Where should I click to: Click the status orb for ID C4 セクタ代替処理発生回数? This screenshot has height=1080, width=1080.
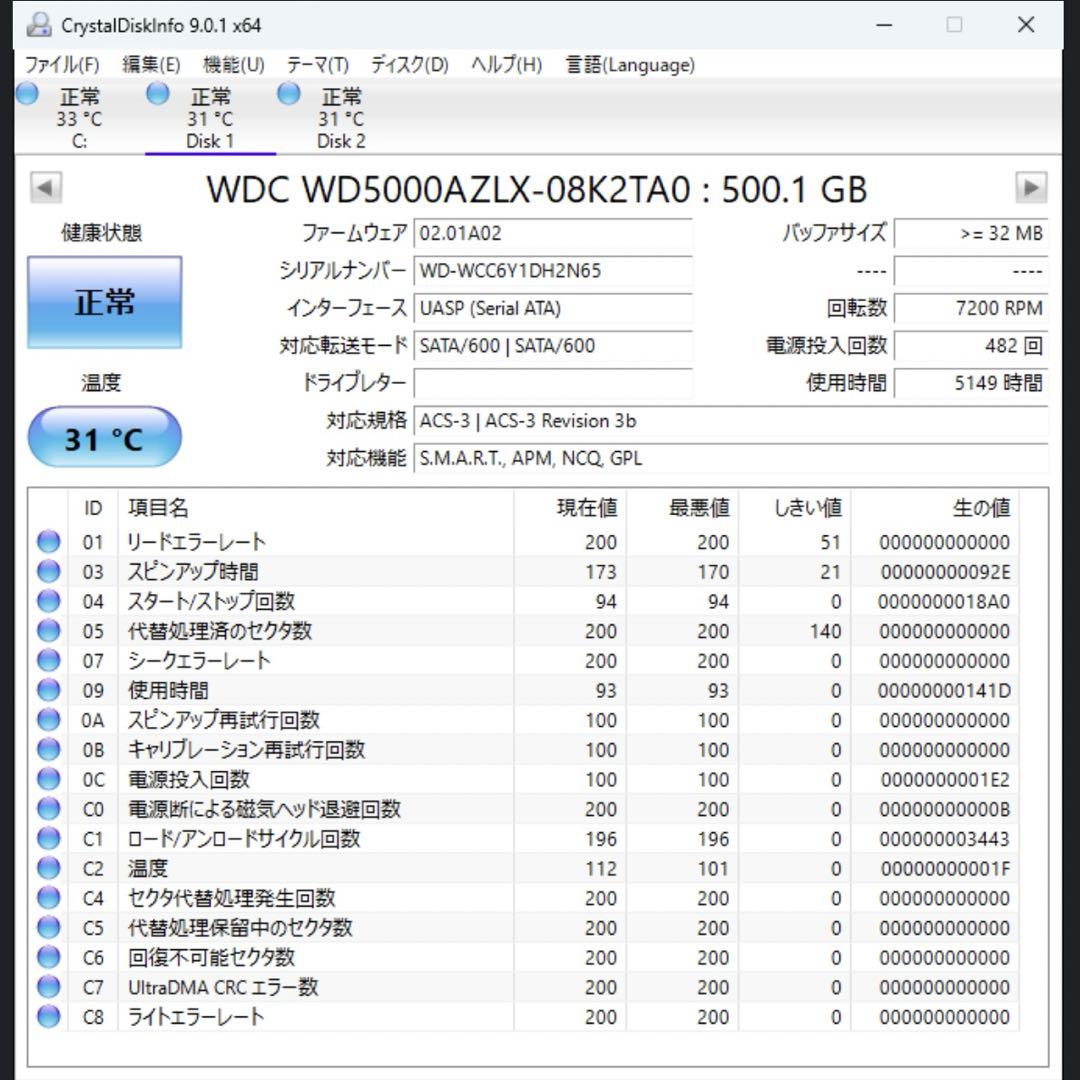pyautogui.click(x=48, y=897)
